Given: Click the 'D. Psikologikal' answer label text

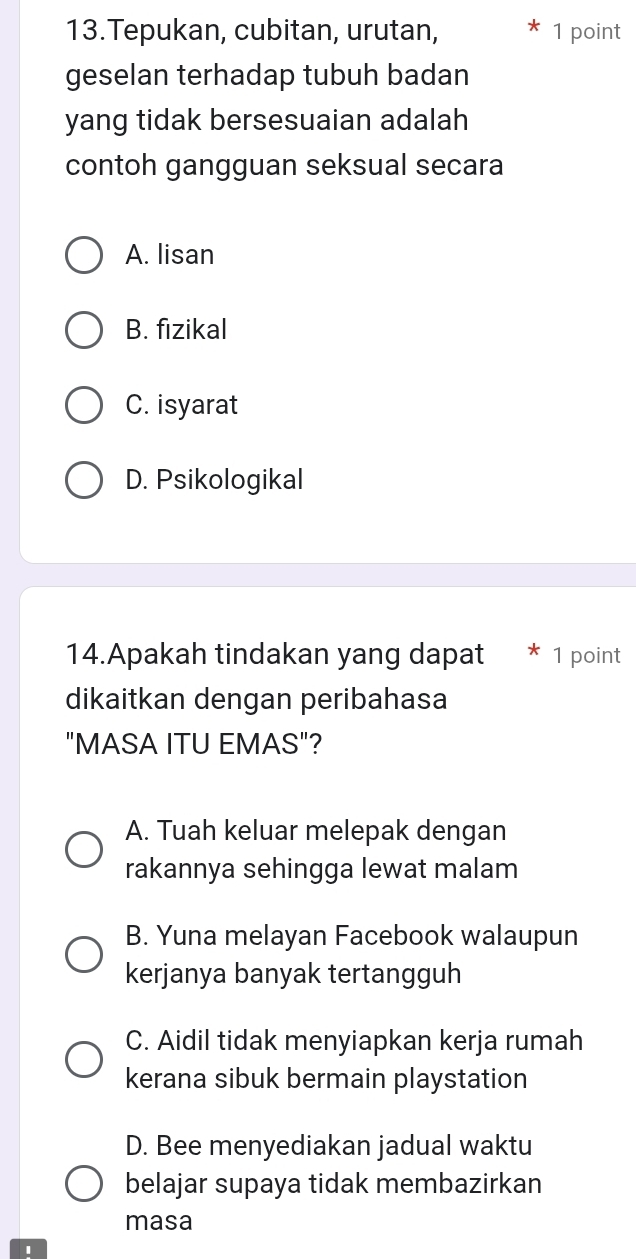Looking at the screenshot, I should point(214,480).
